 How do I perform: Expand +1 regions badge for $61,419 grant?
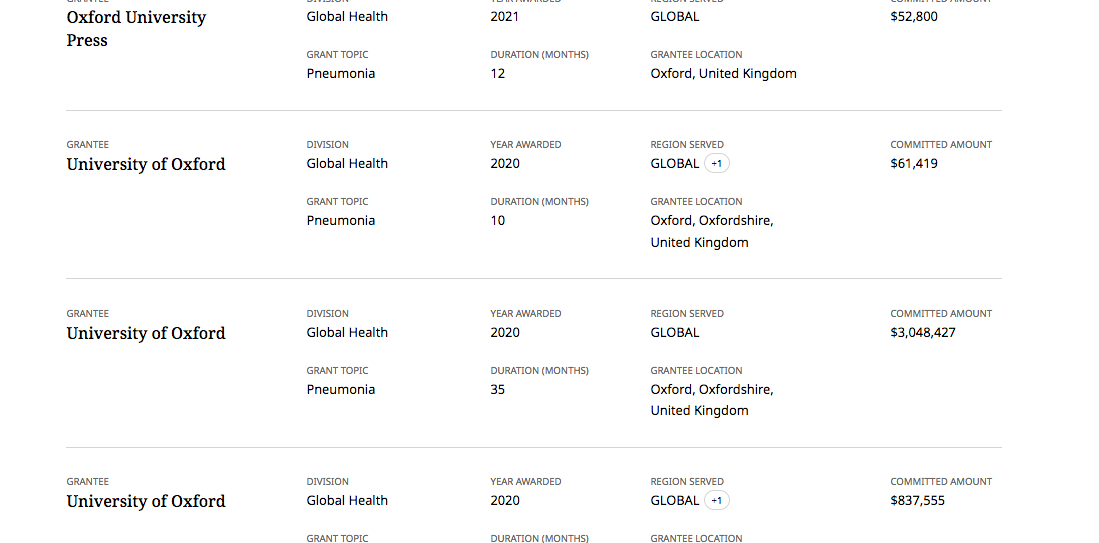point(716,163)
